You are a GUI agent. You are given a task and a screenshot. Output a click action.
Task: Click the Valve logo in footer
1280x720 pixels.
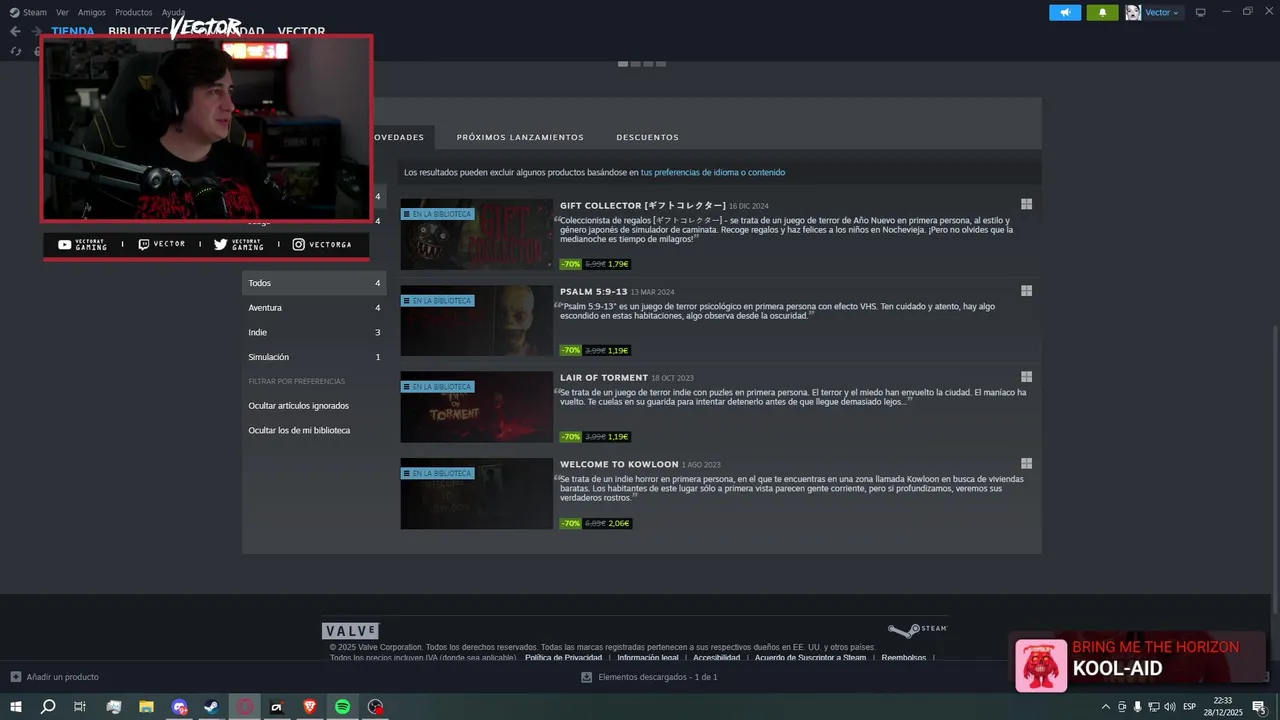(x=350, y=631)
